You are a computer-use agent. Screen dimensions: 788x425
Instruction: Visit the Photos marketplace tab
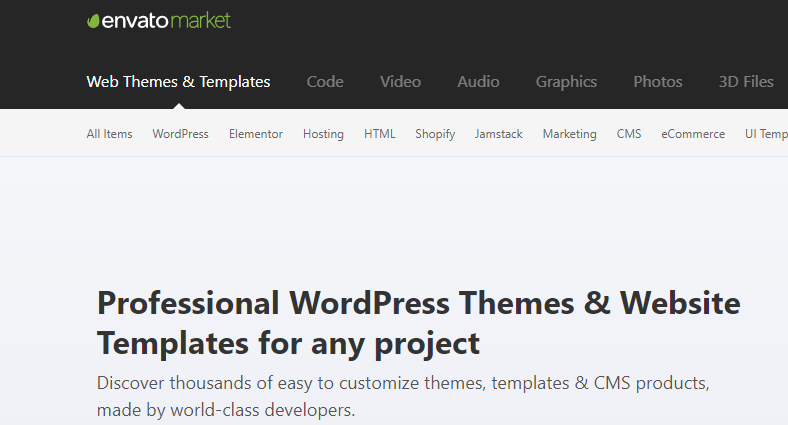coord(658,82)
